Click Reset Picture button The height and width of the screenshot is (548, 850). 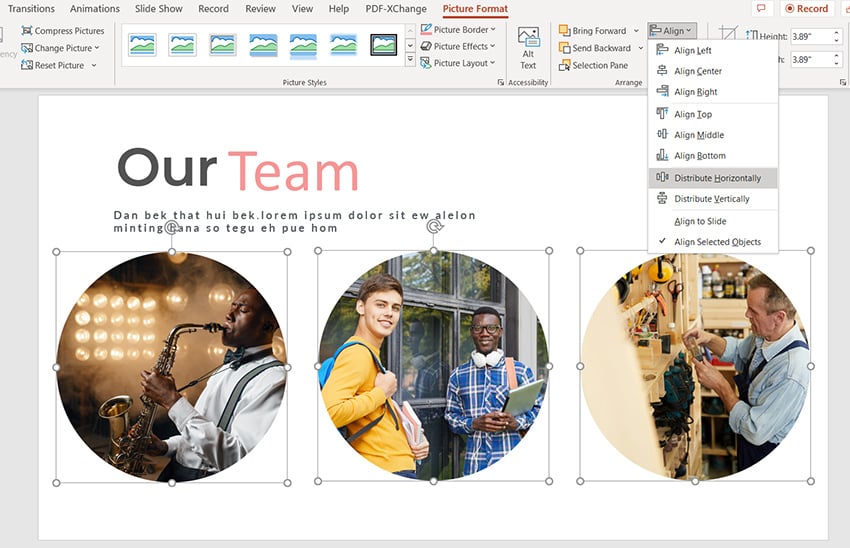click(x=59, y=65)
